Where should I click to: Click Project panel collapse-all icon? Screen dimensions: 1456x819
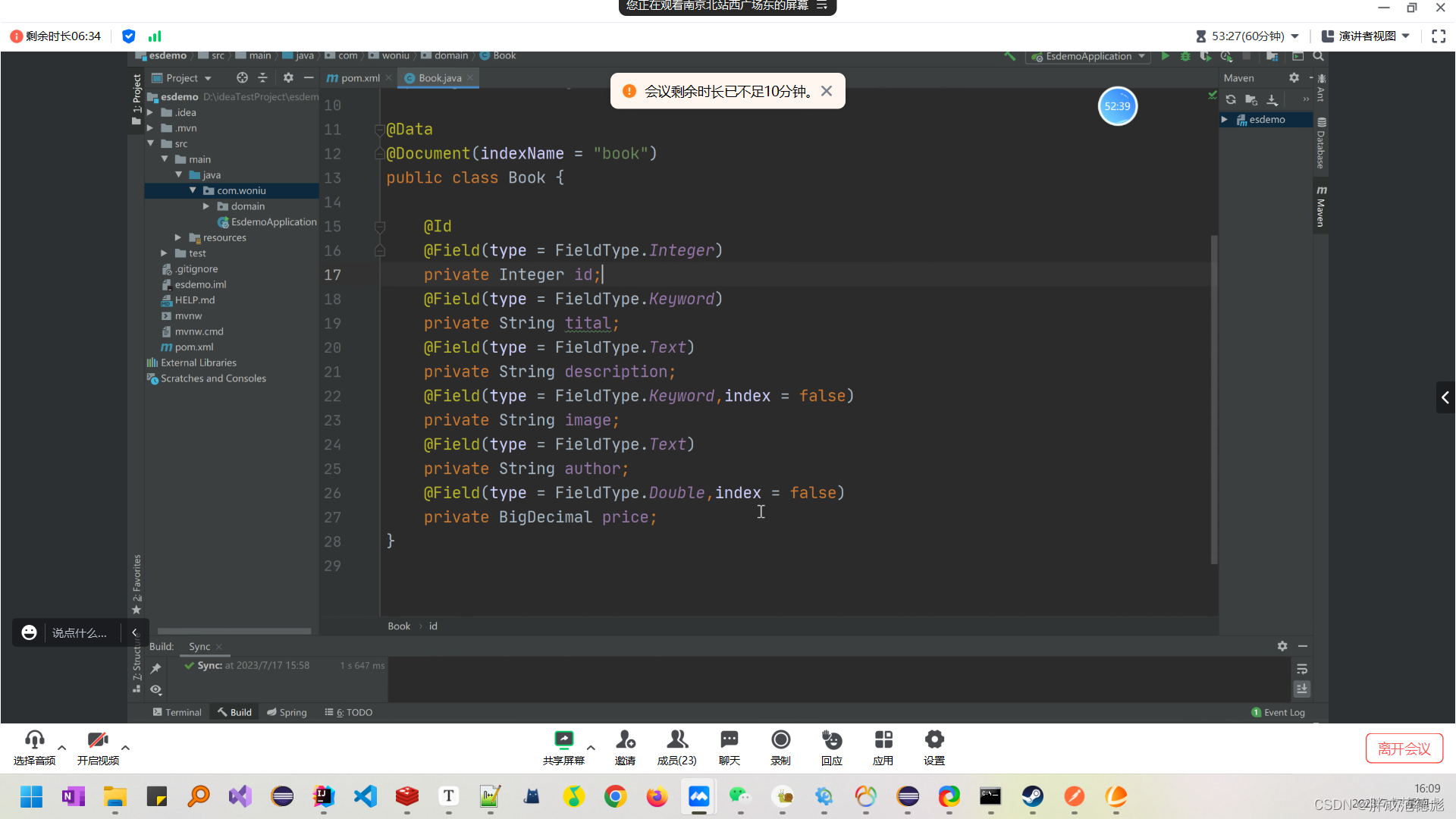click(x=262, y=77)
